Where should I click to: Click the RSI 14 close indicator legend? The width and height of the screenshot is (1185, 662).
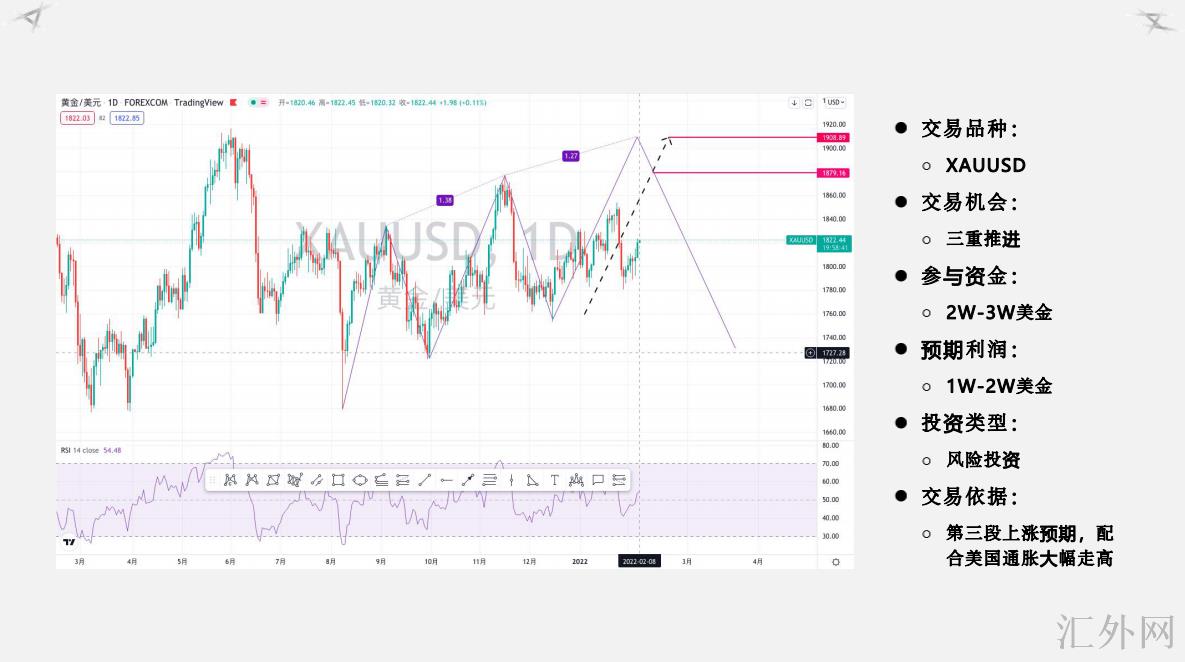(91, 450)
